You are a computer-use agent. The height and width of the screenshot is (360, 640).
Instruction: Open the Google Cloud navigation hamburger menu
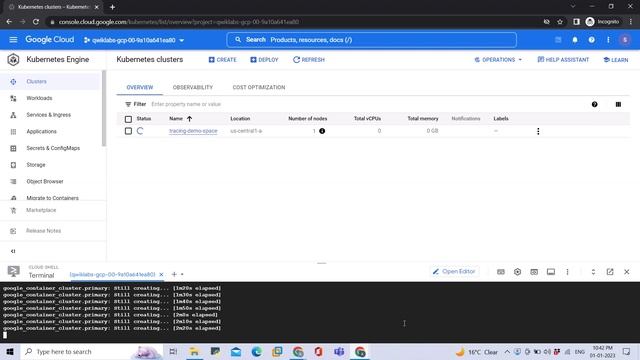click(x=13, y=40)
